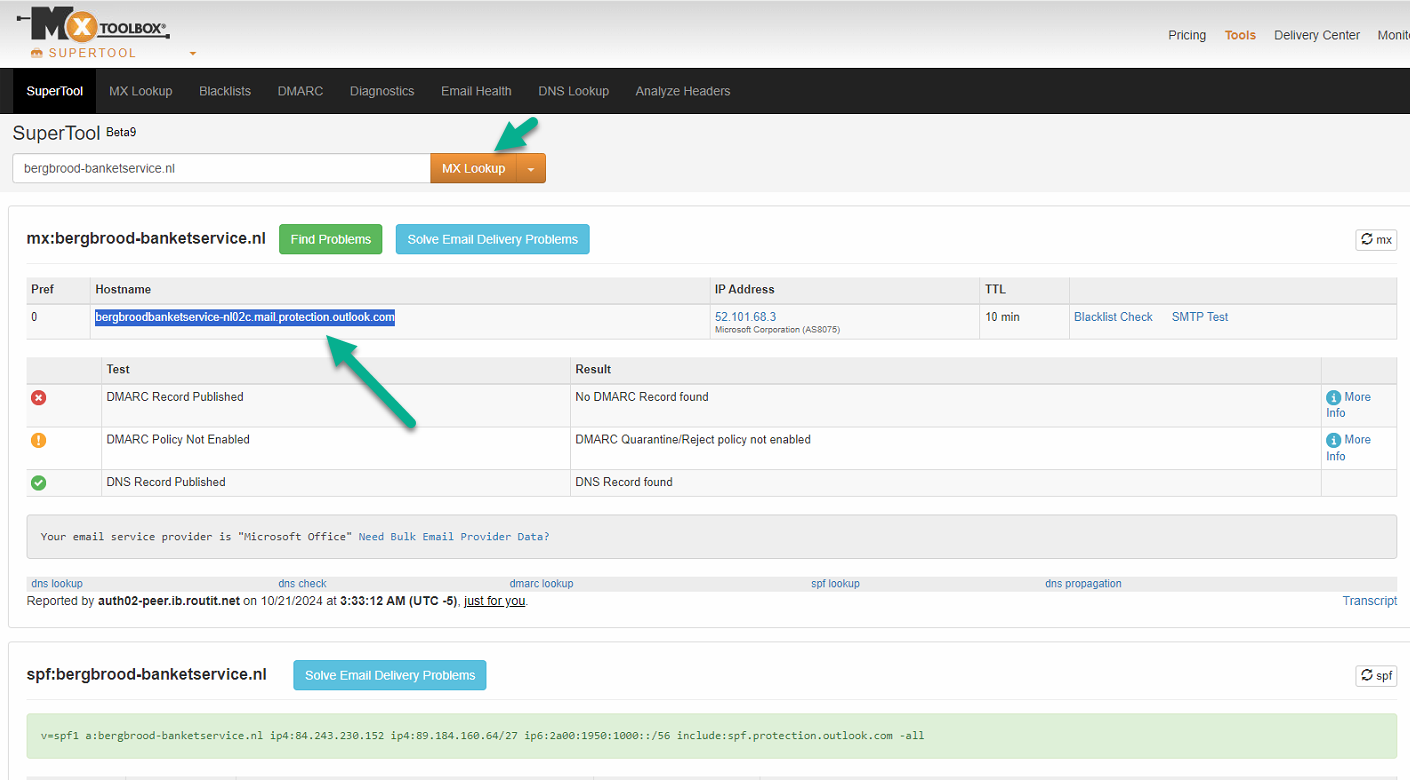Viewport: 1410px width, 780px height.
Task: Switch to MX Lookup tab
Action: click(141, 91)
